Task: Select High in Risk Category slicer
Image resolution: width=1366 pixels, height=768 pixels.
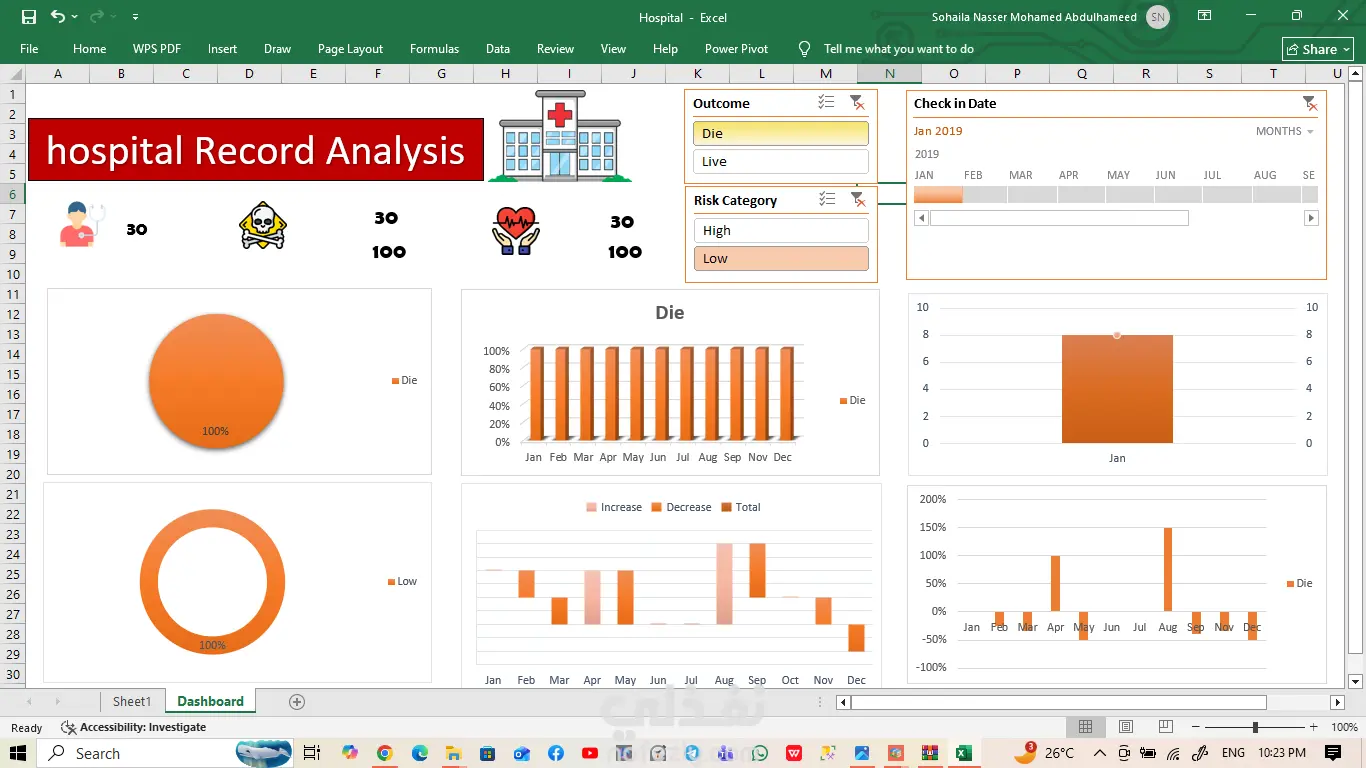Action: (780, 230)
